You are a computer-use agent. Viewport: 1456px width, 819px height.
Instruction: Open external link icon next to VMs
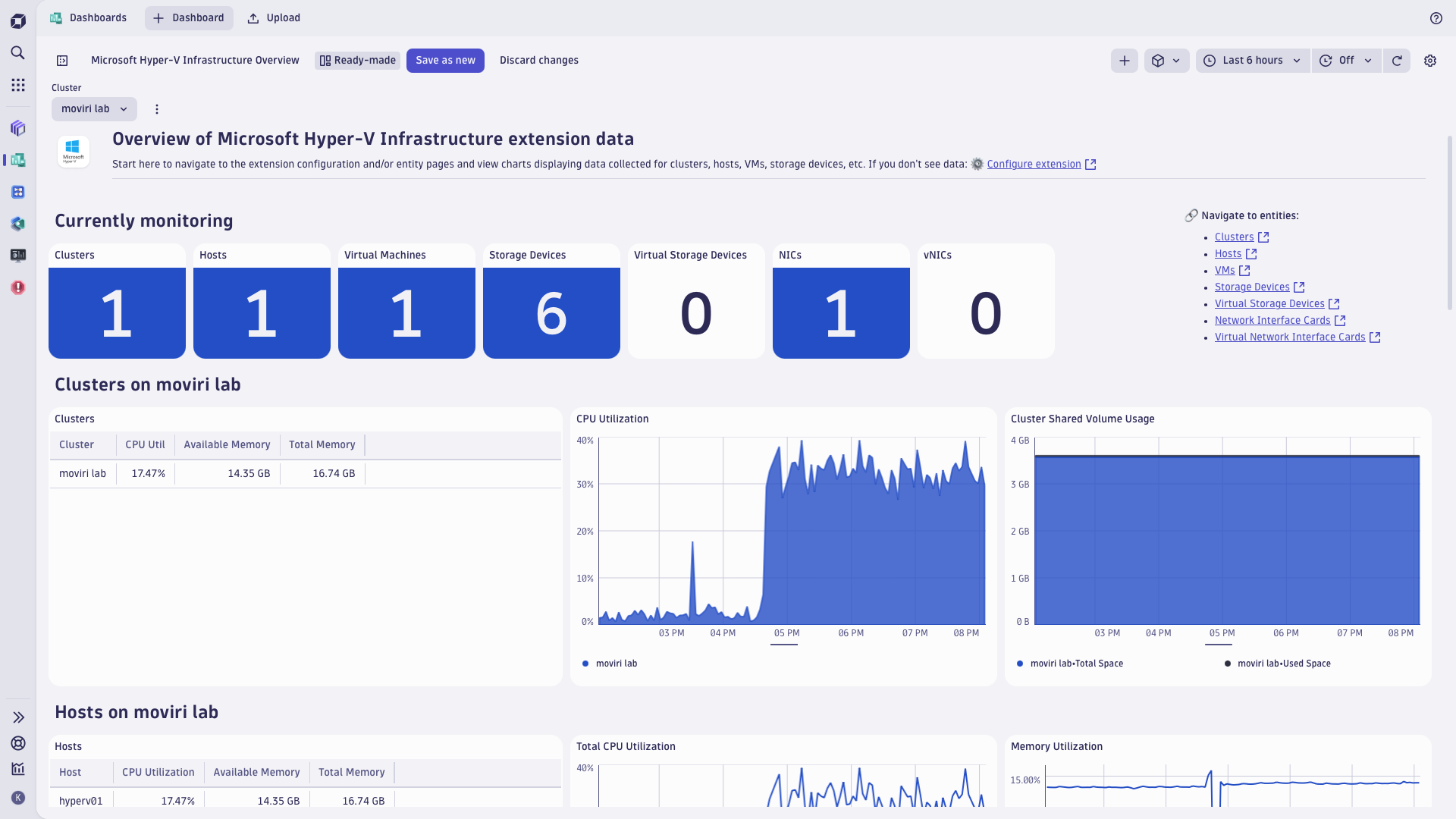click(x=1244, y=271)
